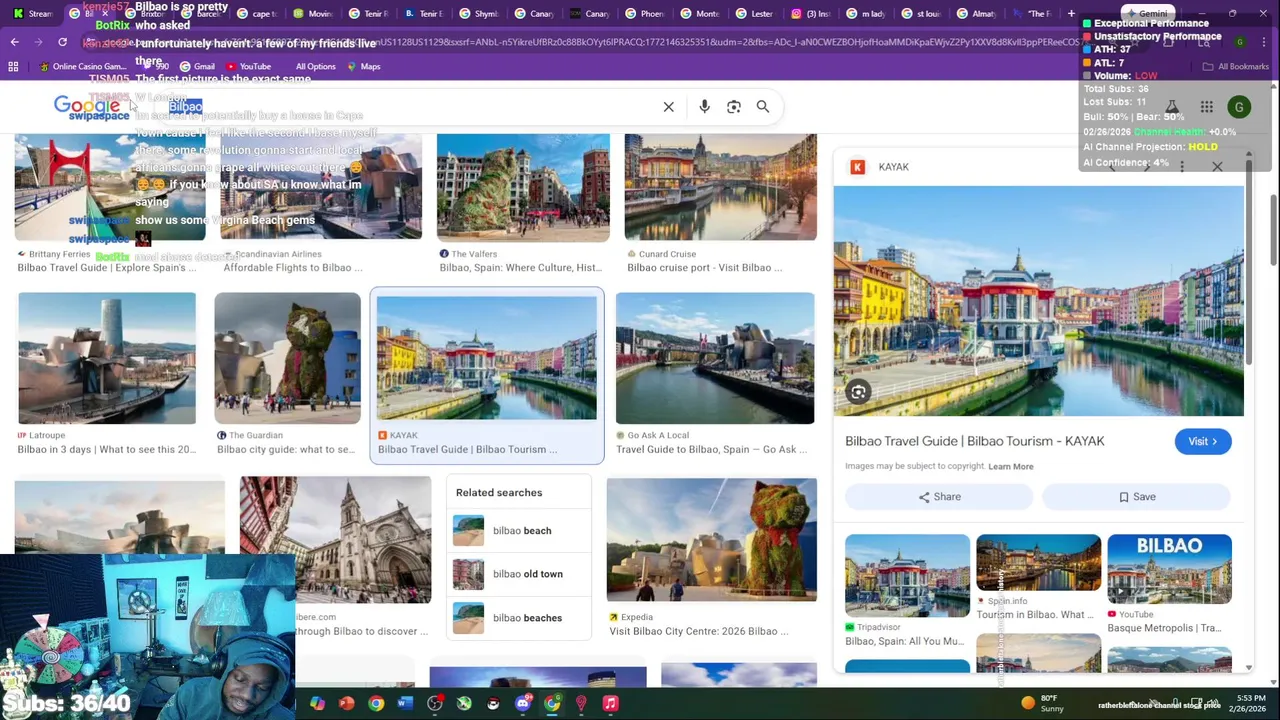Open weather widget showing 80°F Sunny
The image size is (1280, 720).
click(x=1046, y=703)
